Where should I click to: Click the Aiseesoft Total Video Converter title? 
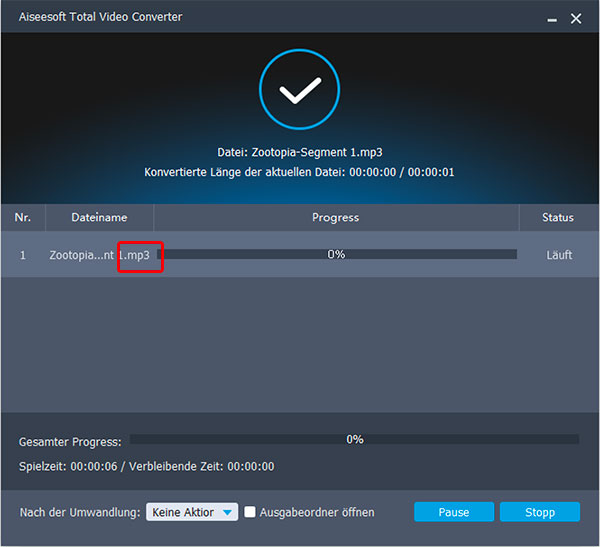[101, 17]
